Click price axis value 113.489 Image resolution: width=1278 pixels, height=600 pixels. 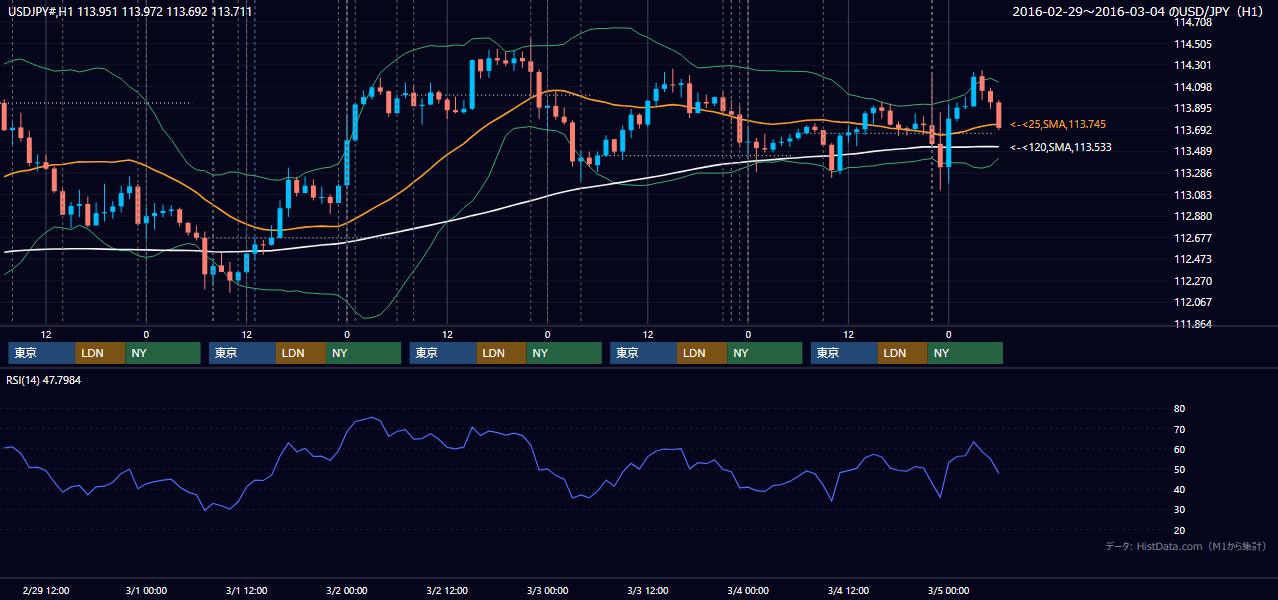point(1193,151)
